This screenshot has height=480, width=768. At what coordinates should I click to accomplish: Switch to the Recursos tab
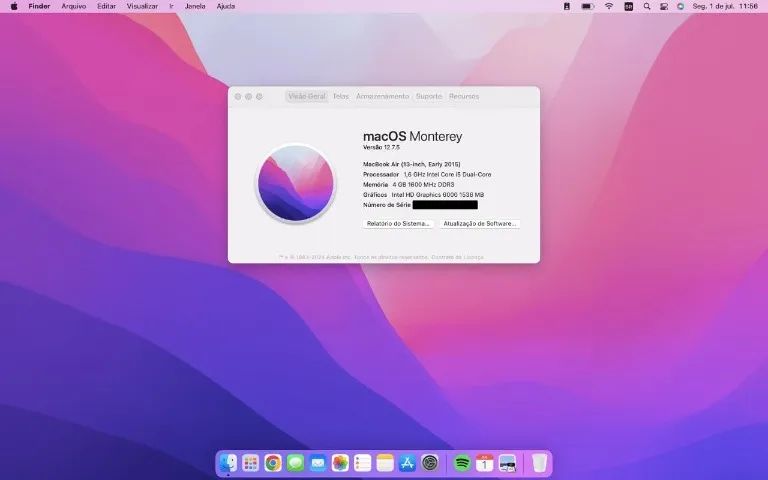464,96
